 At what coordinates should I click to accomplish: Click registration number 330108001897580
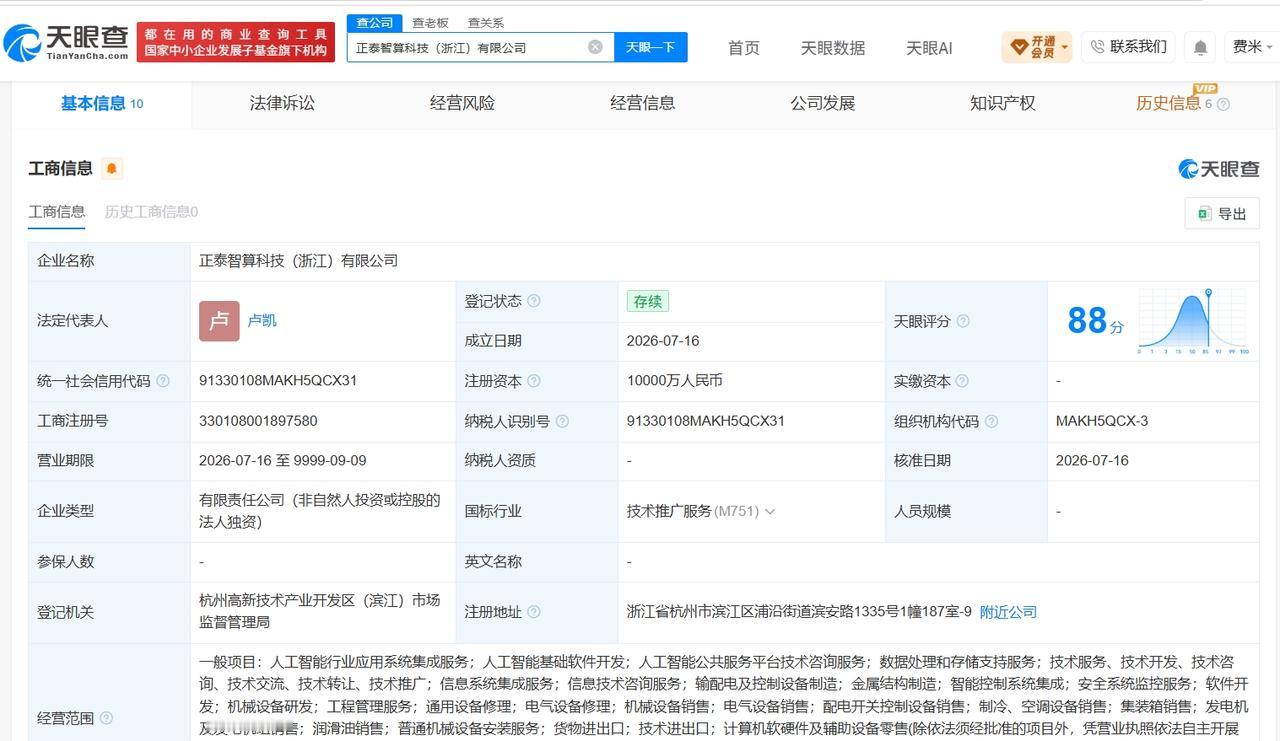[x=258, y=421]
